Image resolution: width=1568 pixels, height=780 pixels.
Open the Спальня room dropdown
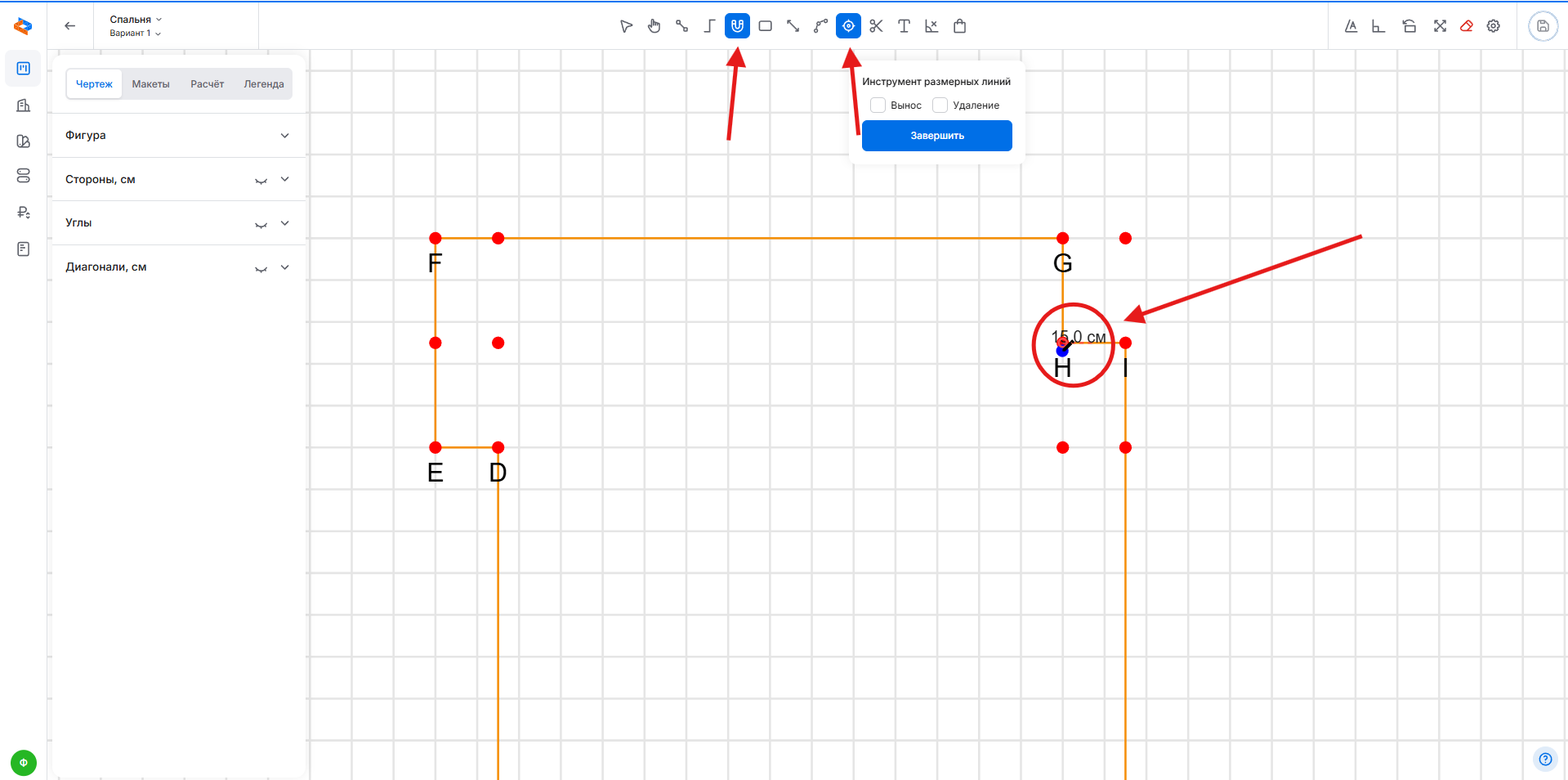tap(136, 20)
